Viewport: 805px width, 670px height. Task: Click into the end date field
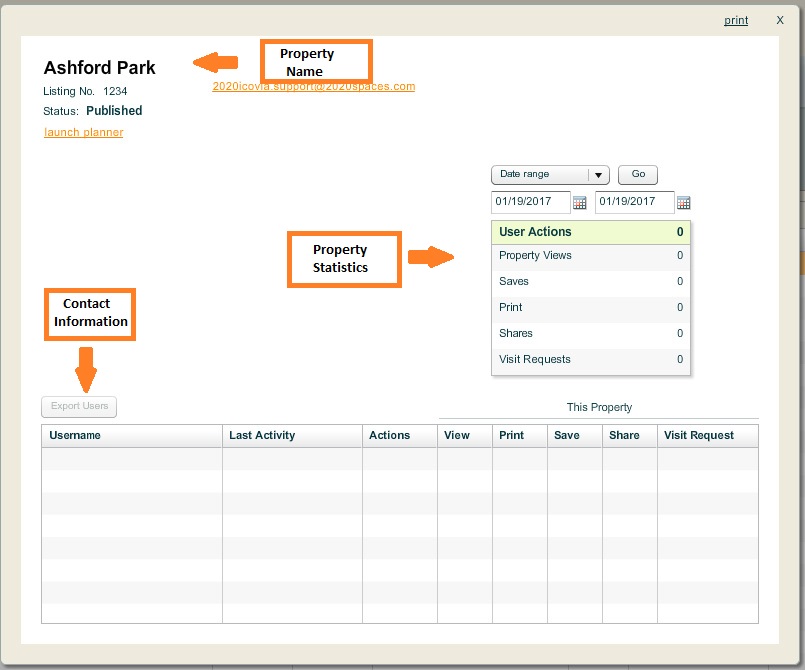pos(634,202)
